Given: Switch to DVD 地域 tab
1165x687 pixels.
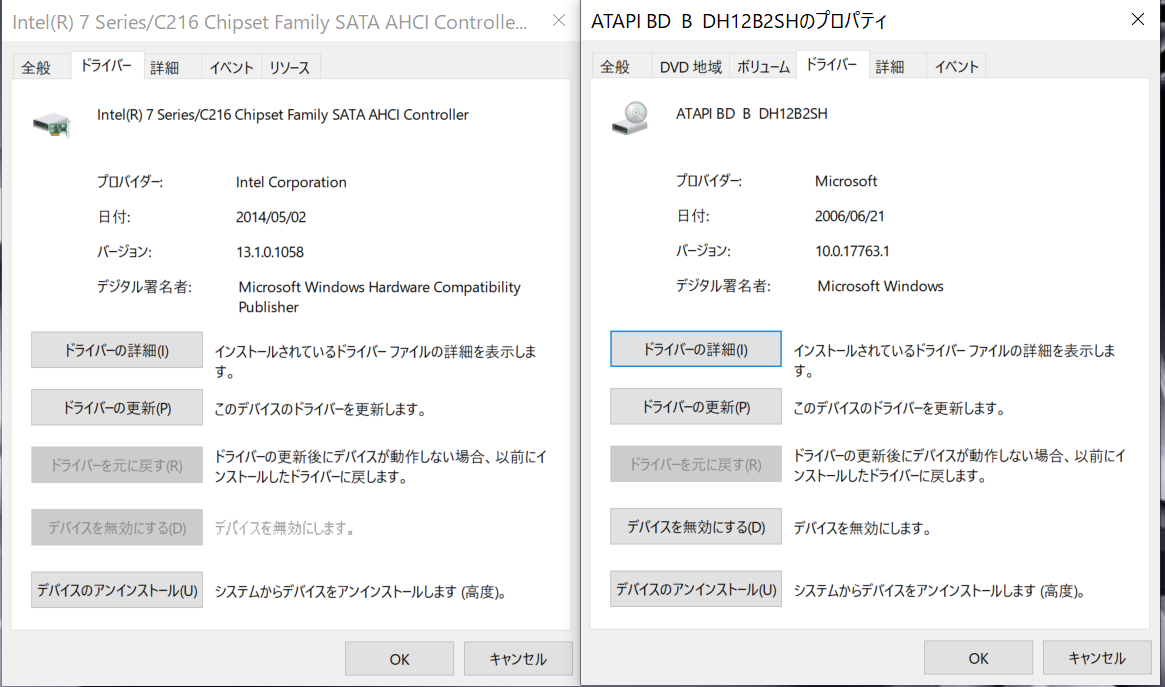Looking at the screenshot, I should coord(690,67).
